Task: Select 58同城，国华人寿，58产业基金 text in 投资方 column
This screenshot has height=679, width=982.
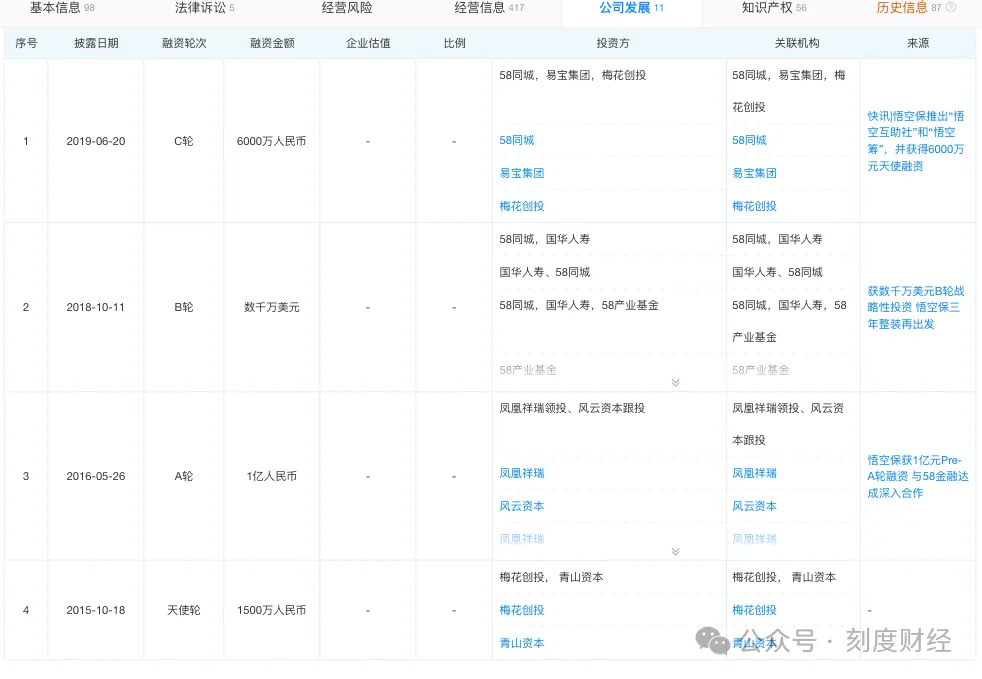Action: 579,306
